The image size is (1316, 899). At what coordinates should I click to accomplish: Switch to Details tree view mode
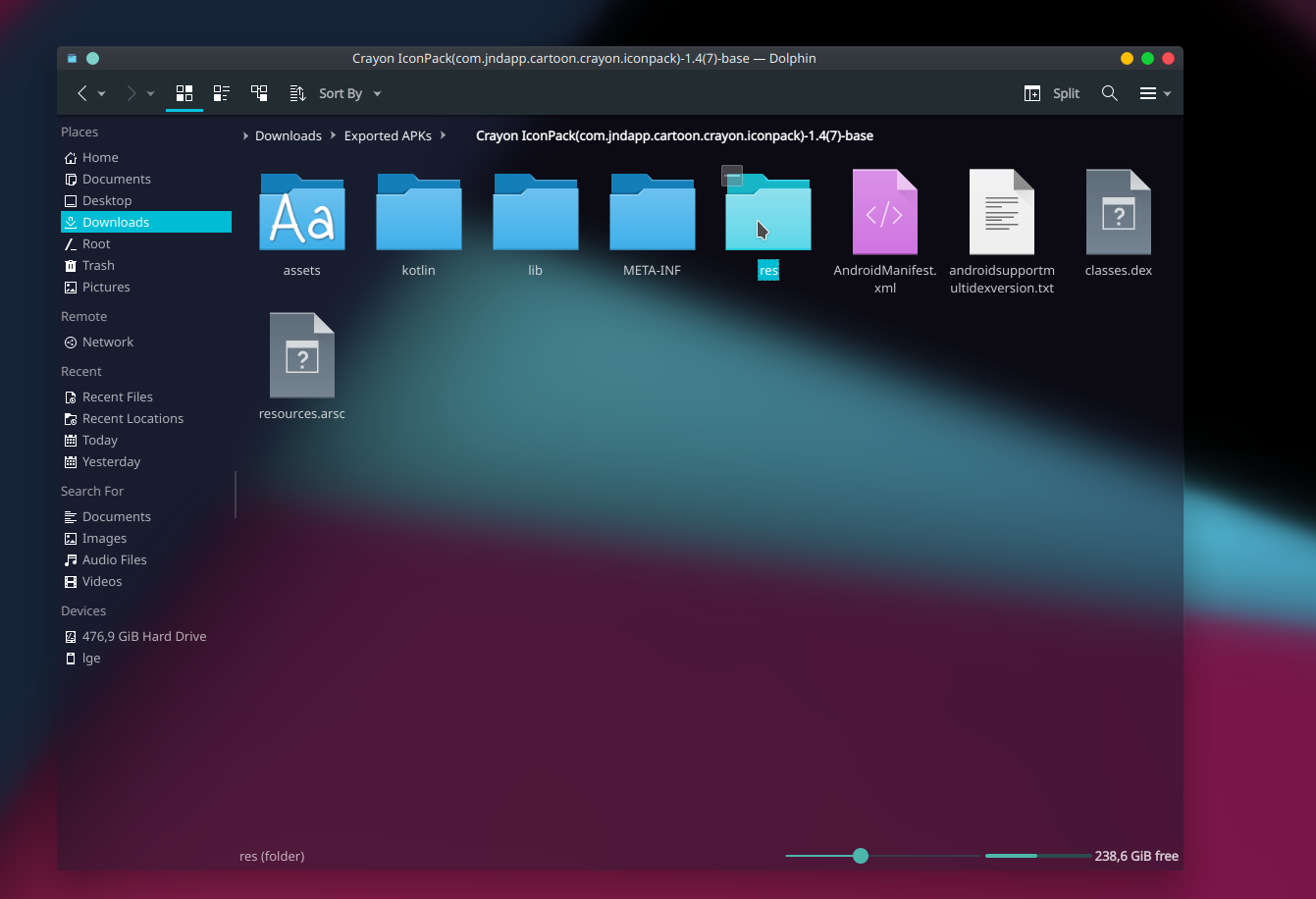(259, 93)
